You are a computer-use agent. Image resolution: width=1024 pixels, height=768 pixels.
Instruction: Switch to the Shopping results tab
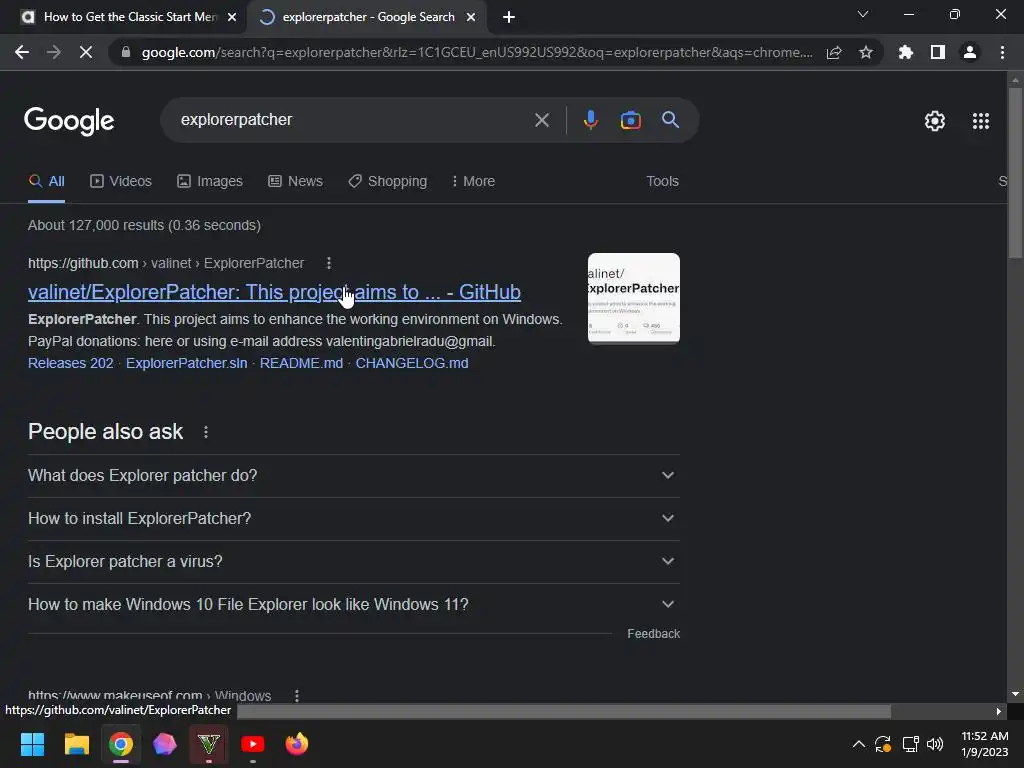click(388, 182)
